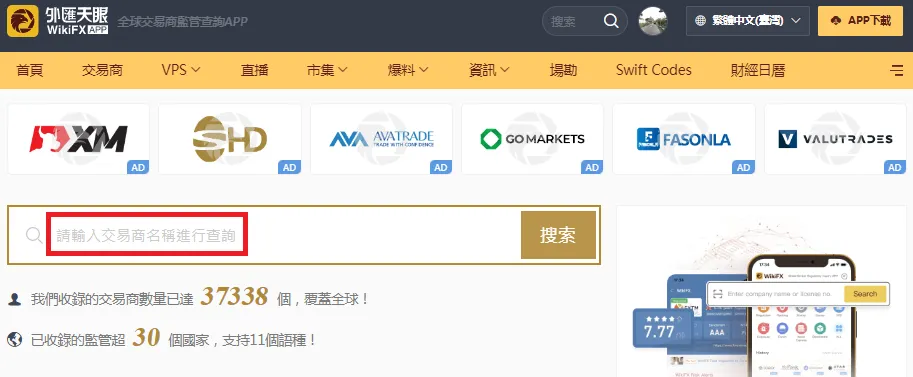The width and height of the screenshot is (913, 377).
Task: Go to 首頁 in navigation bar
Action: 30,70
